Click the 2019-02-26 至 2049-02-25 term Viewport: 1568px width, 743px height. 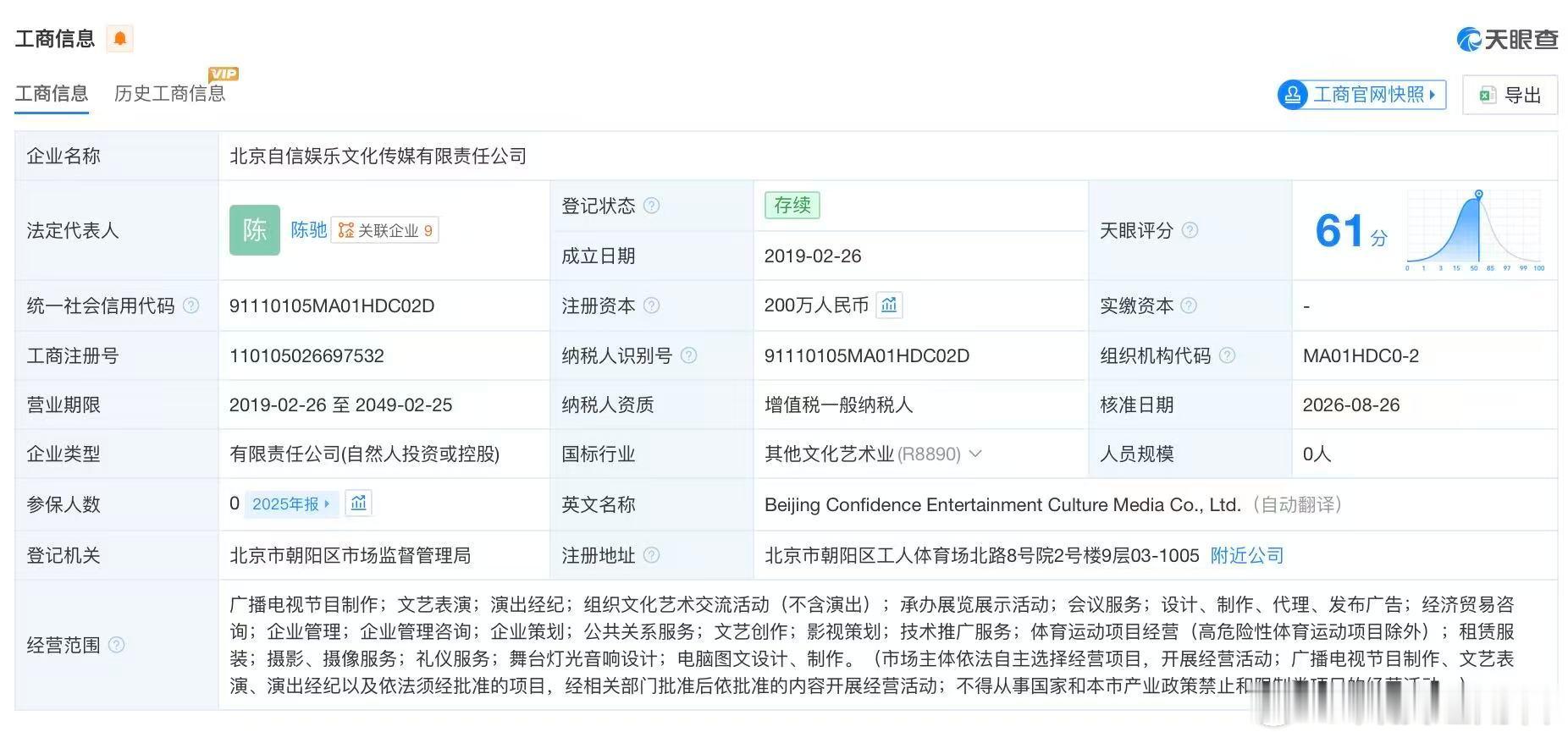pos(341,405)
